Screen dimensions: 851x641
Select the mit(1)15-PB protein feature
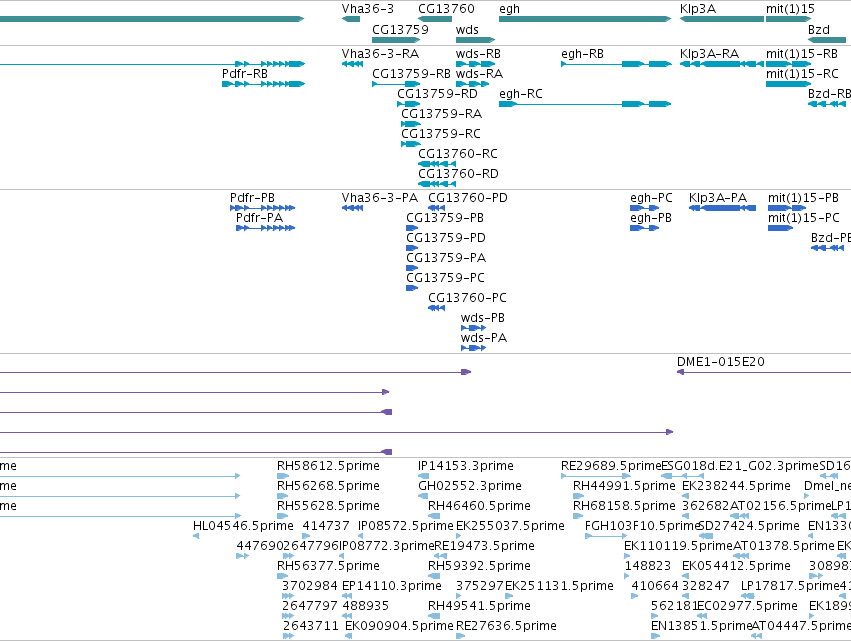[787, 208]
